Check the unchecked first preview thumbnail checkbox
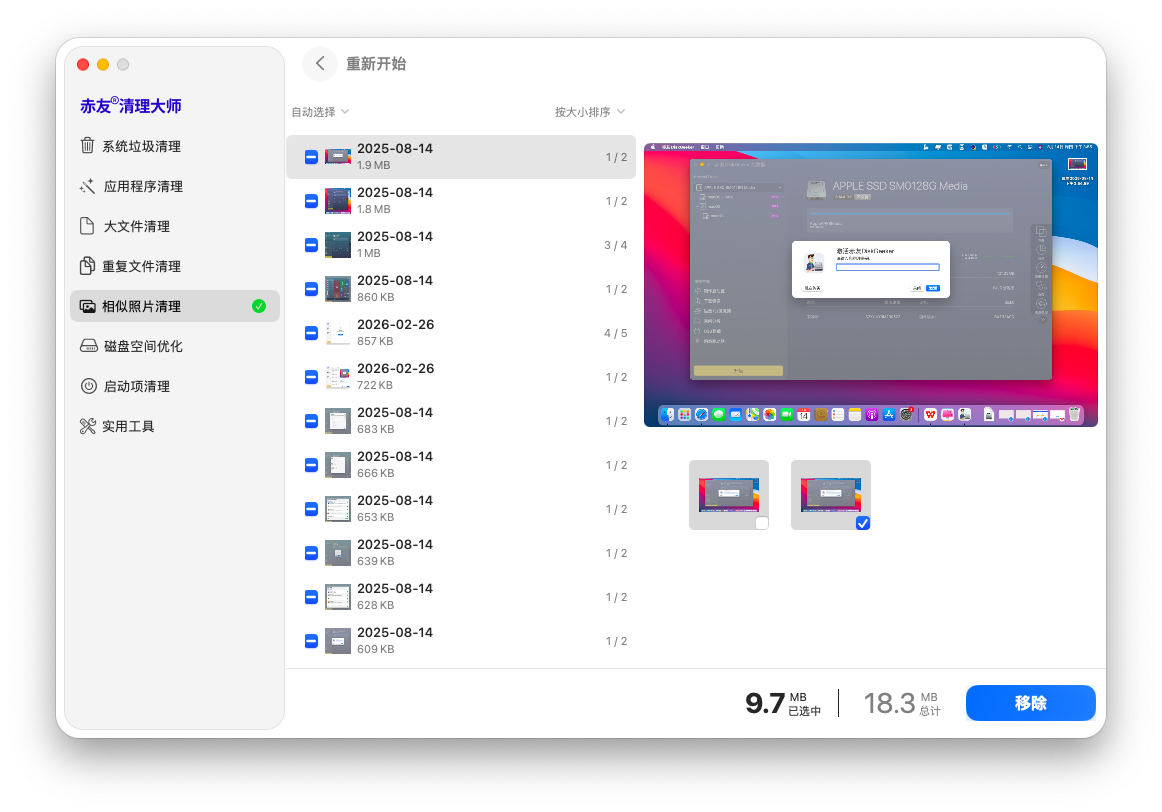1162x812 pixels. 762,523
